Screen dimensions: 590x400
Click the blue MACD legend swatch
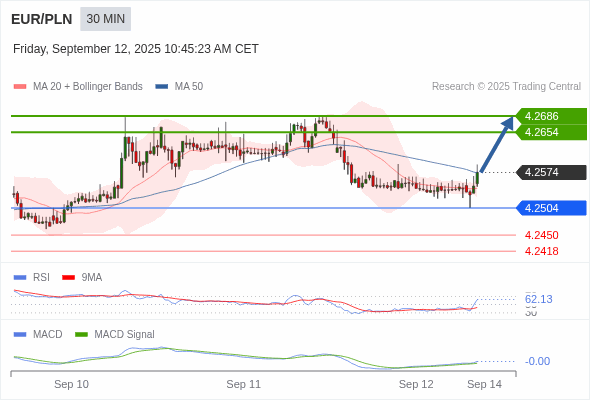tap(20, 335)
